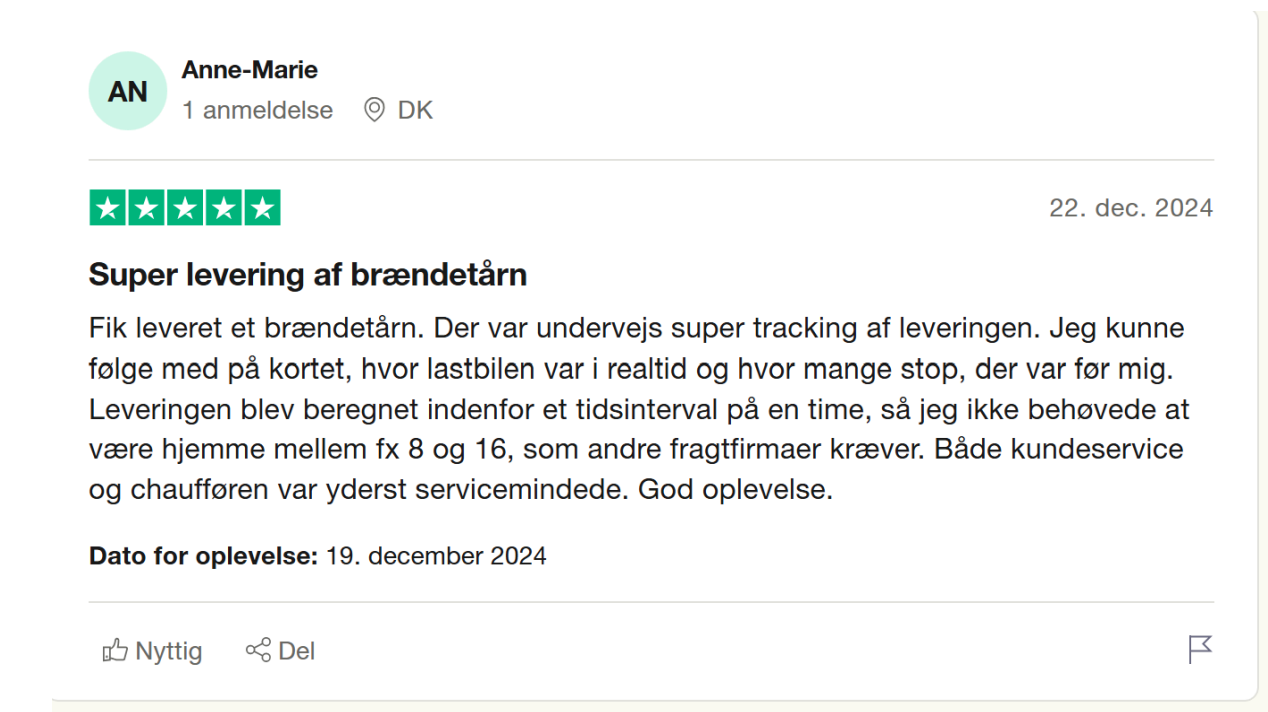
Task: Click the second green rating star
Action: (147, 208)
